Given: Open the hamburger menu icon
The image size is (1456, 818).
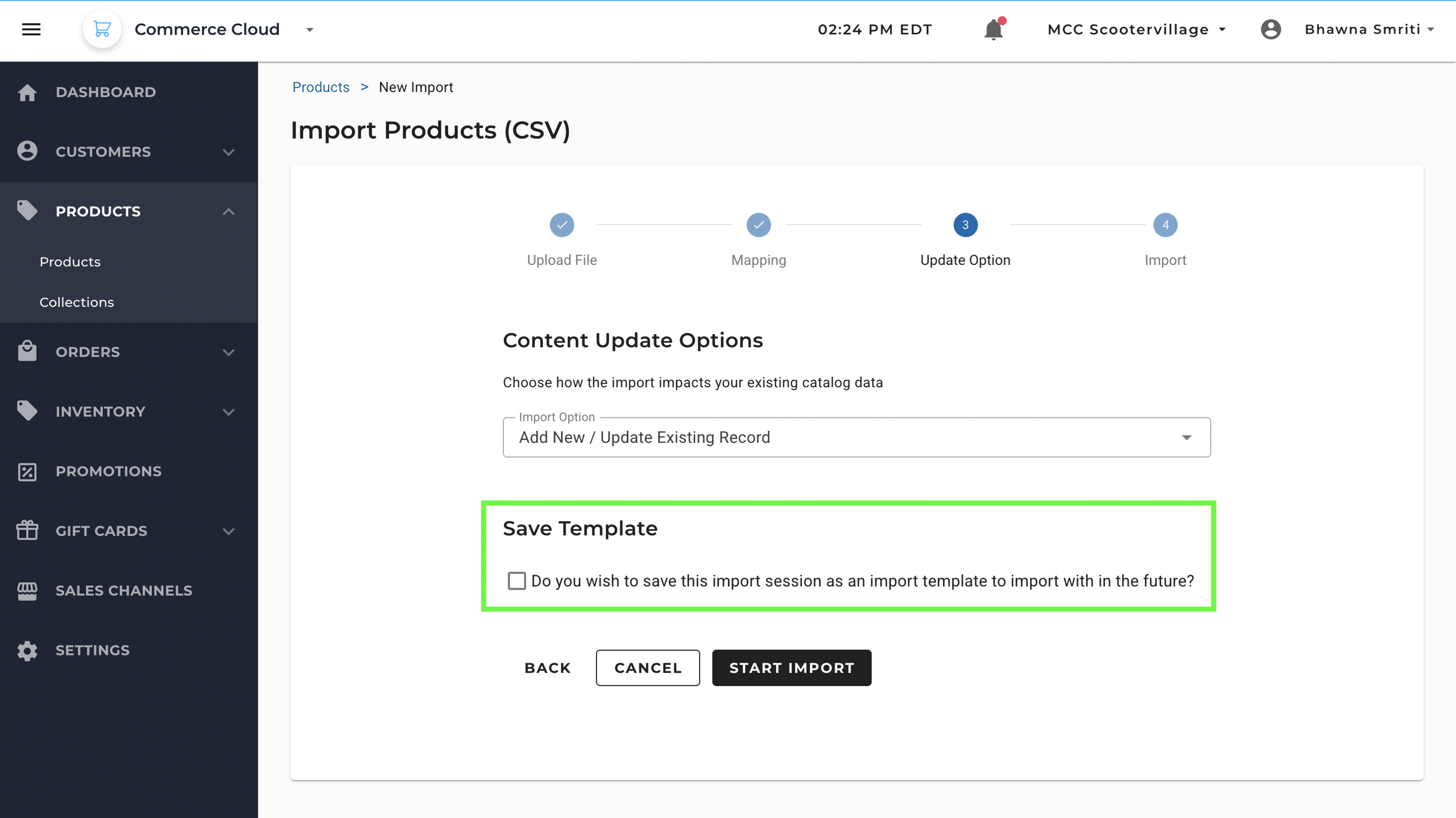Looking at the screenshot, I should tap(31, 30).
